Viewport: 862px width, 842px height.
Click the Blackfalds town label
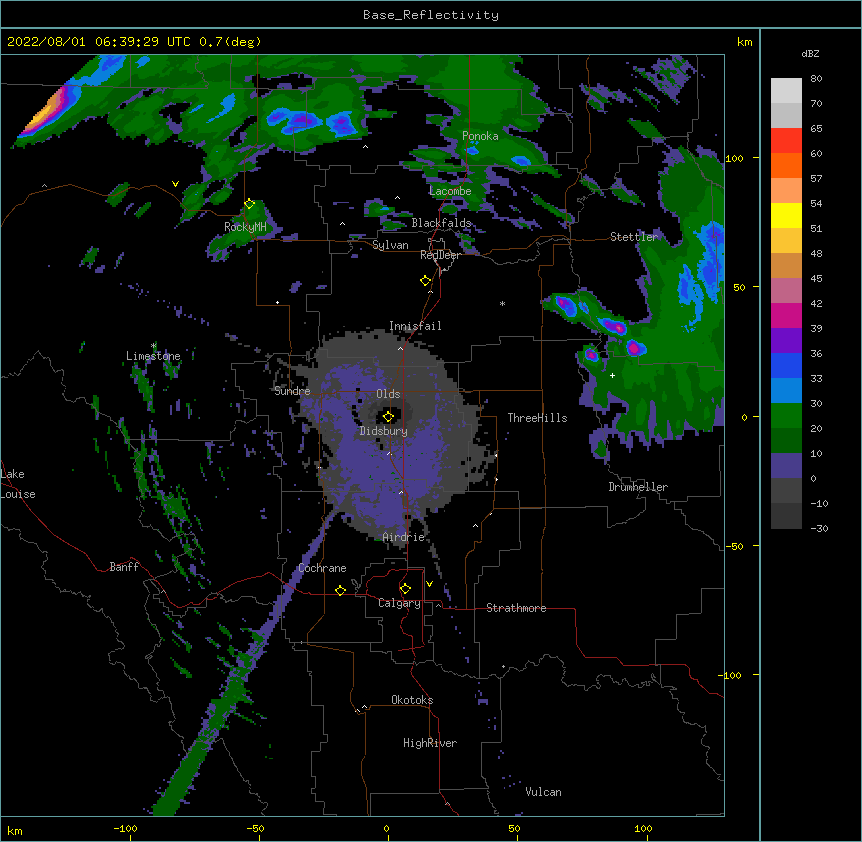441,223
